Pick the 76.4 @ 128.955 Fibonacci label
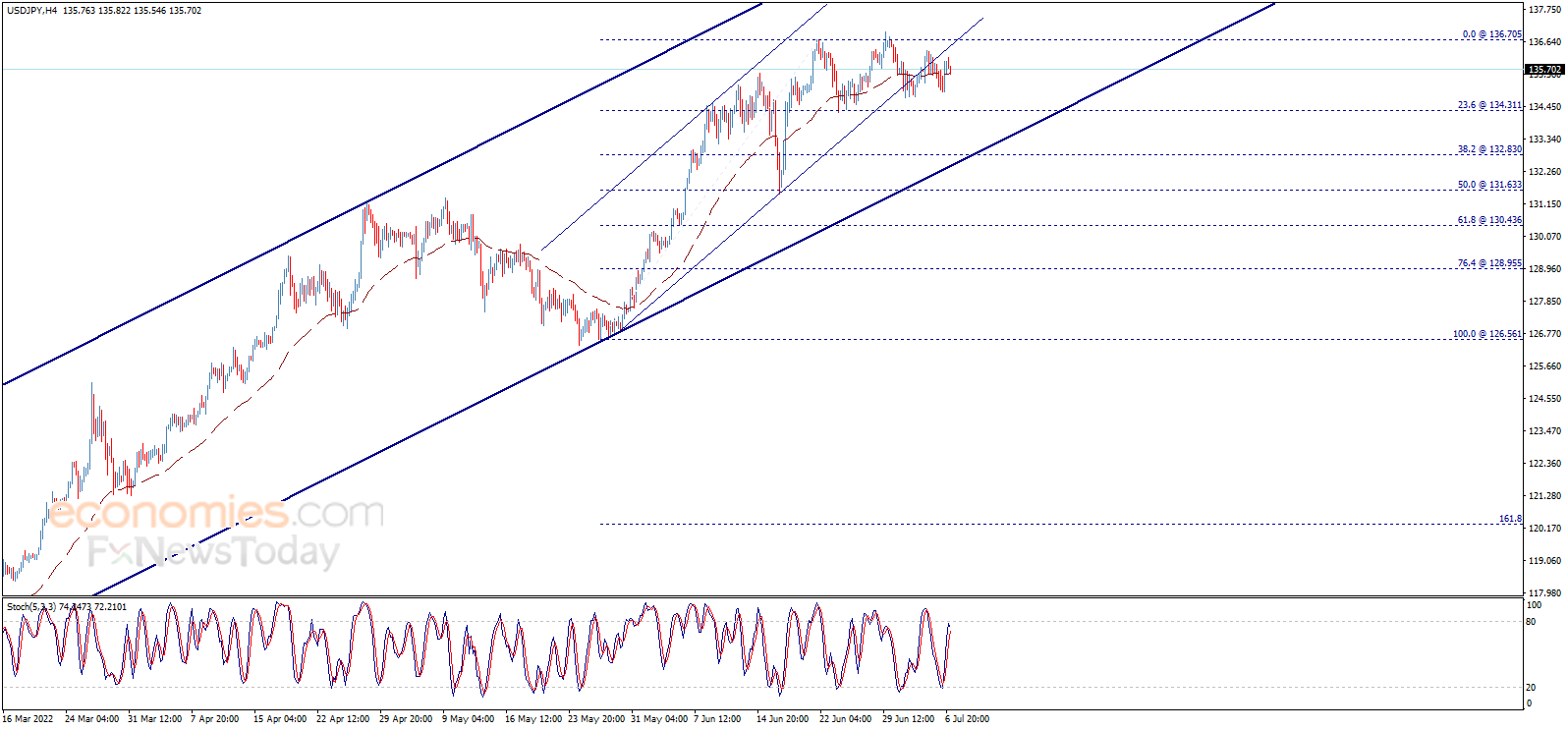This screenshot has width=1568, height=730. pyautogui.click(x=1488, y=263)
